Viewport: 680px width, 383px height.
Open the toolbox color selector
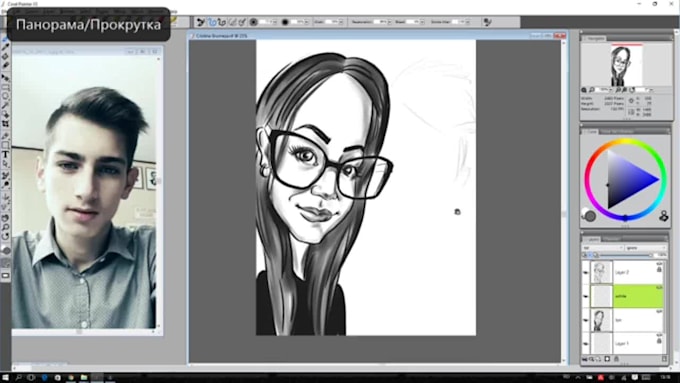pos(6,251)
